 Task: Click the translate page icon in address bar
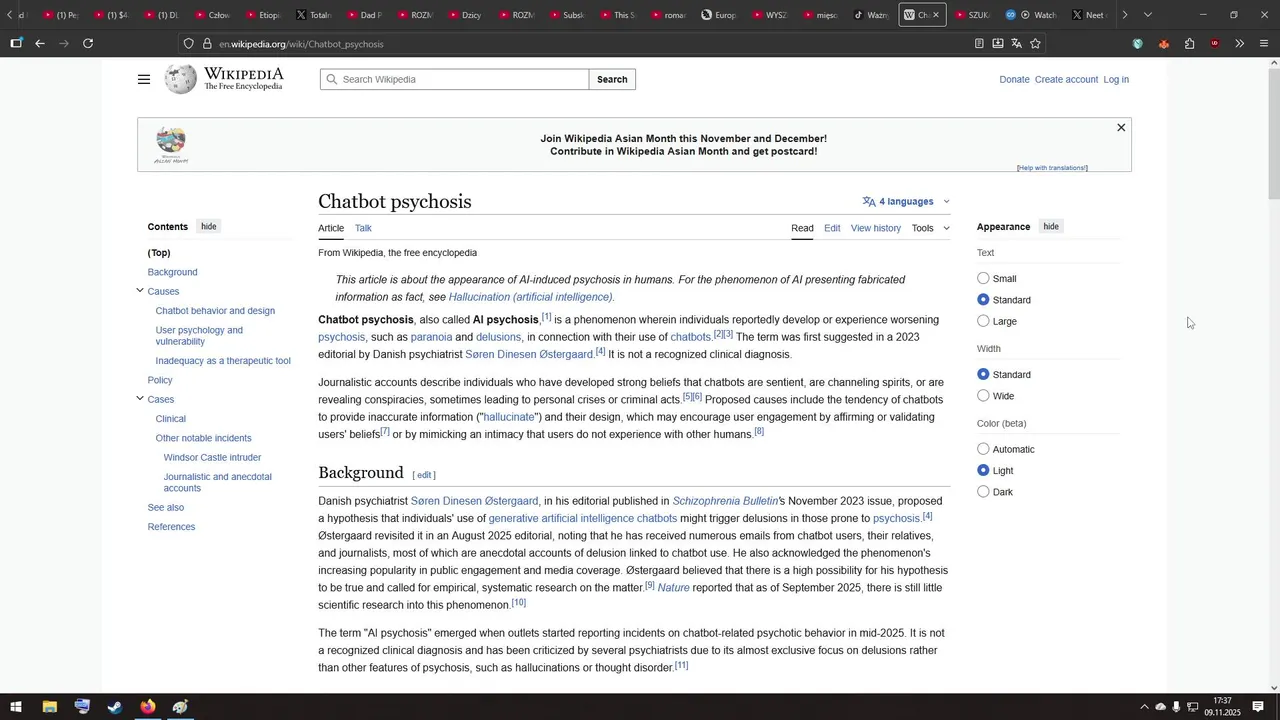1016,43
